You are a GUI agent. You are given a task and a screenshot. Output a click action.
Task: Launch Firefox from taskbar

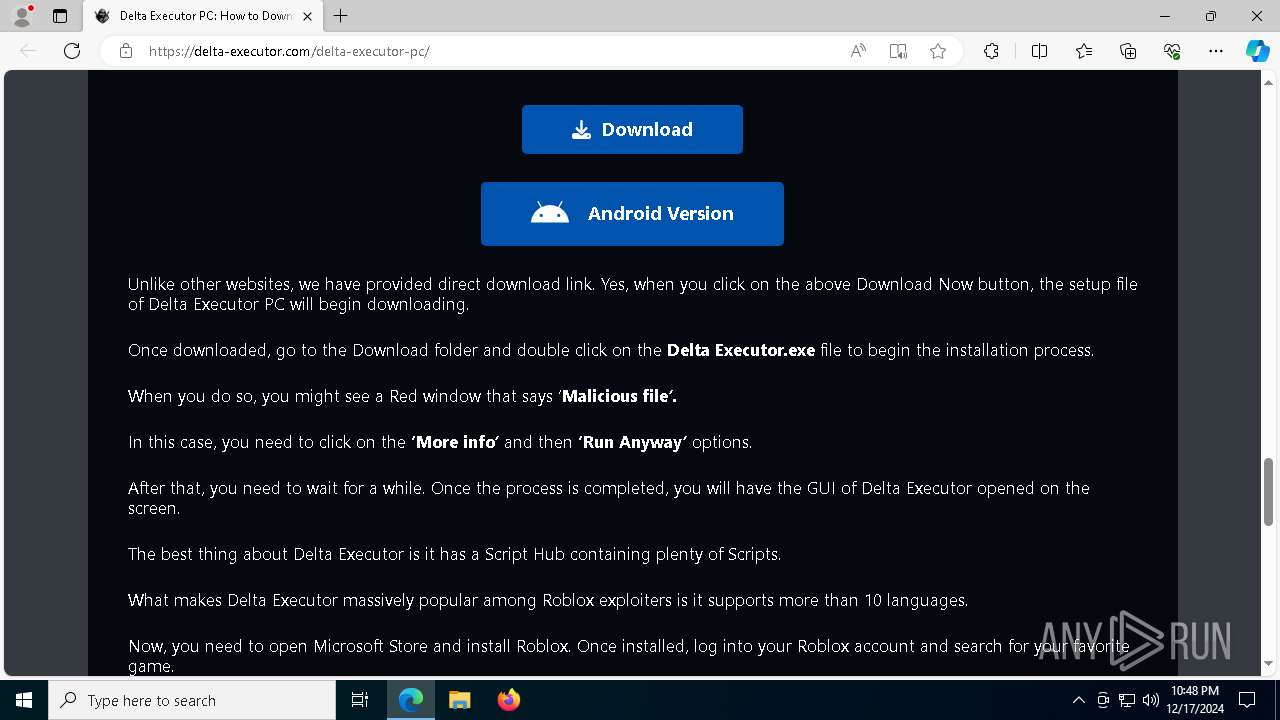pos(509,700)
